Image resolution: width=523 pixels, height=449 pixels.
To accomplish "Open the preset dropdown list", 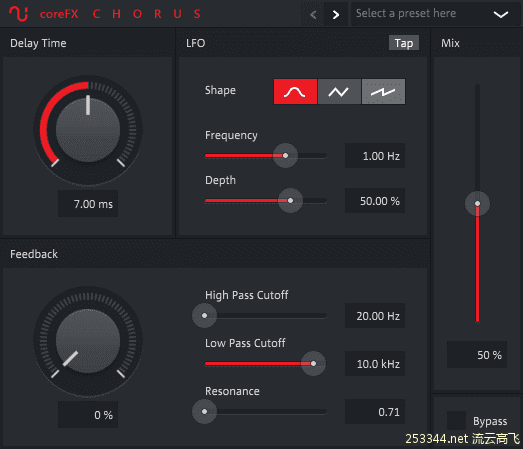I will click(435, 14).
